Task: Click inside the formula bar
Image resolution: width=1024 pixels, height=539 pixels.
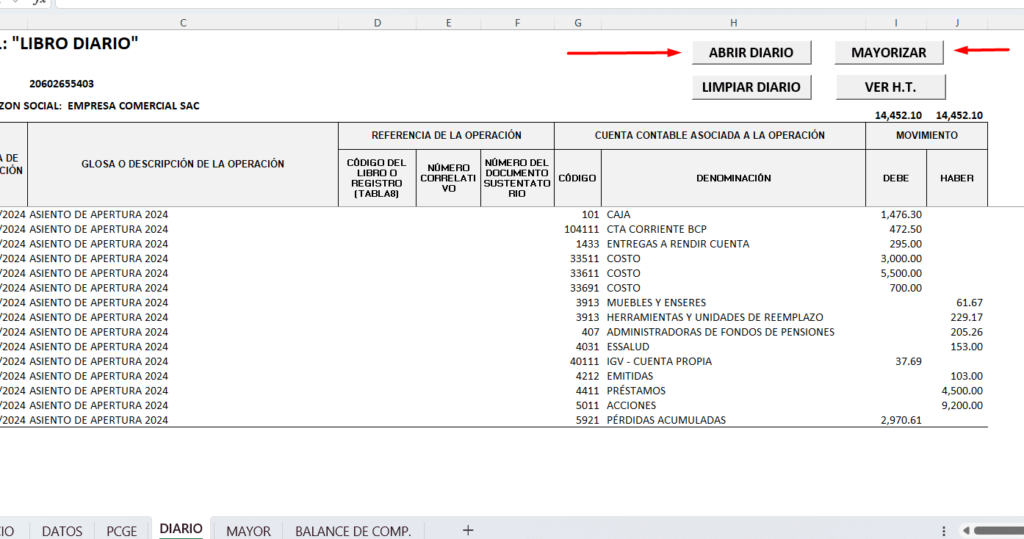Action: [x=500, y=3]
